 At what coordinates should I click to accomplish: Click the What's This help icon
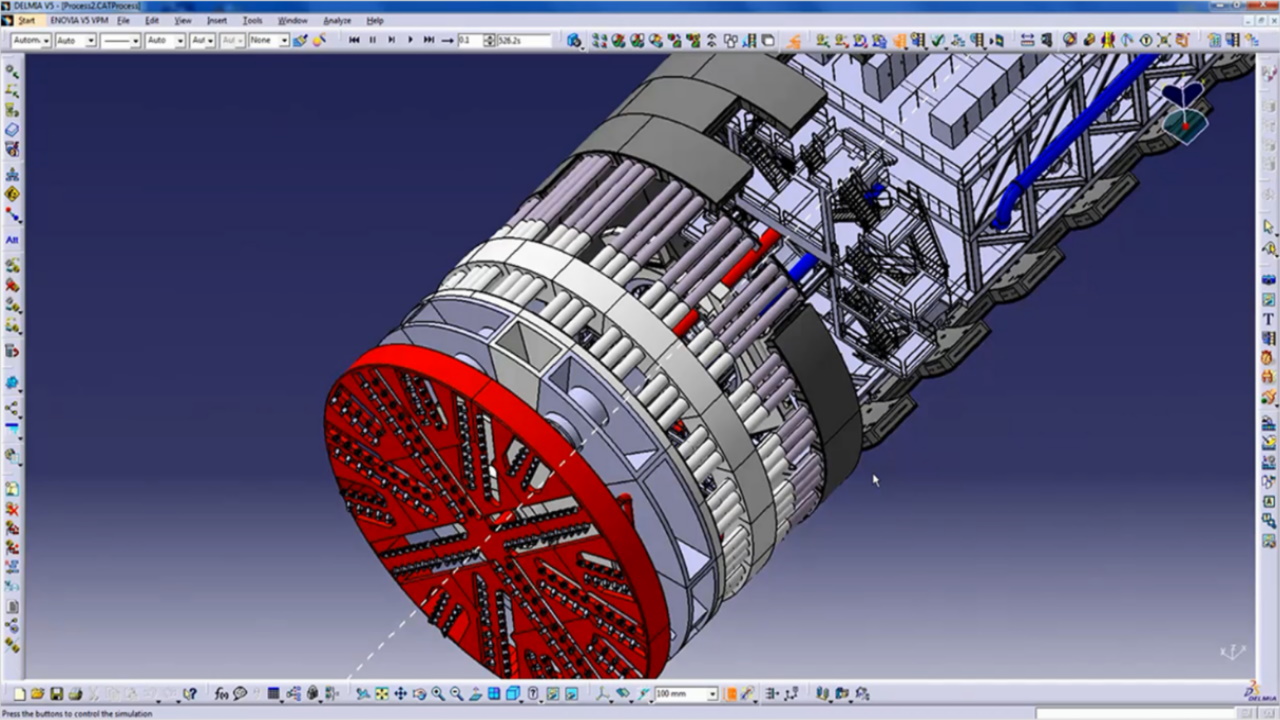pyautogui.click(x=189, y=693)
